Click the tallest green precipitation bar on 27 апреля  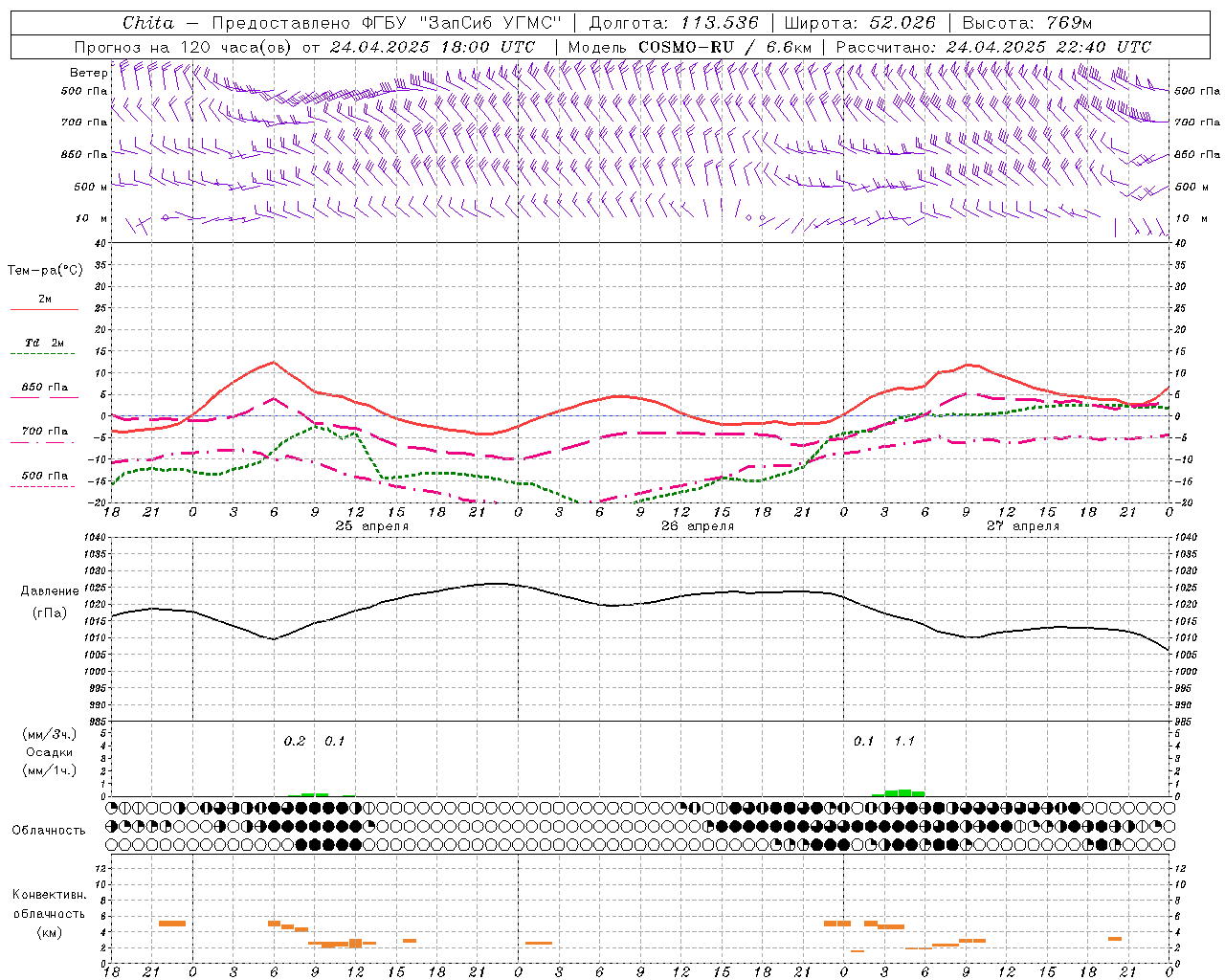tap(904, 792)
